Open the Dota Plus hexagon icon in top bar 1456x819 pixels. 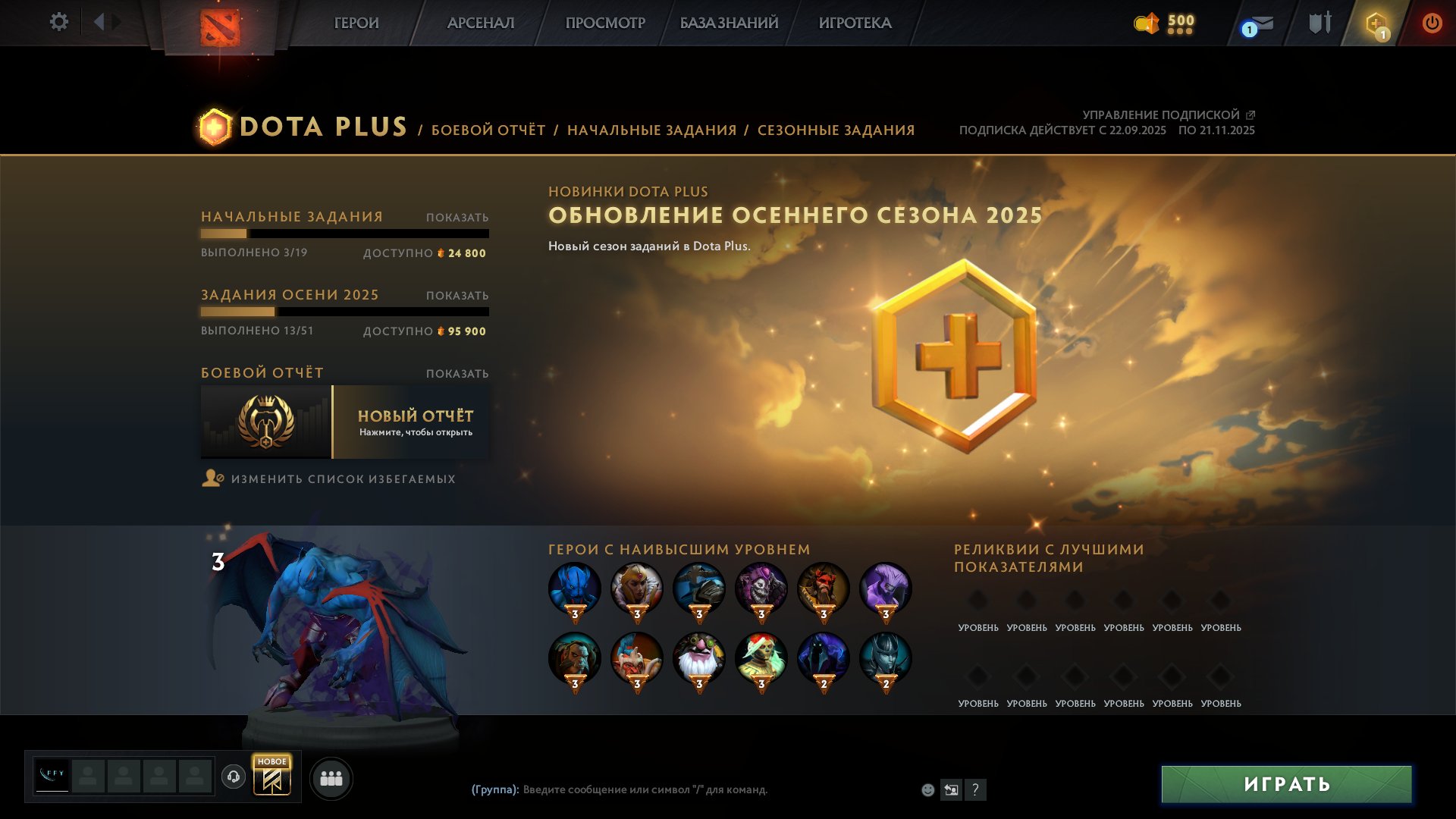[1376, 24]
